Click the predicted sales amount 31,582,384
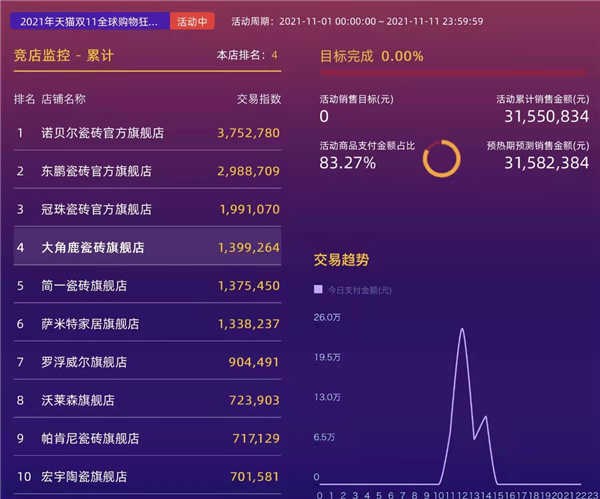 (x=546, y=163)
